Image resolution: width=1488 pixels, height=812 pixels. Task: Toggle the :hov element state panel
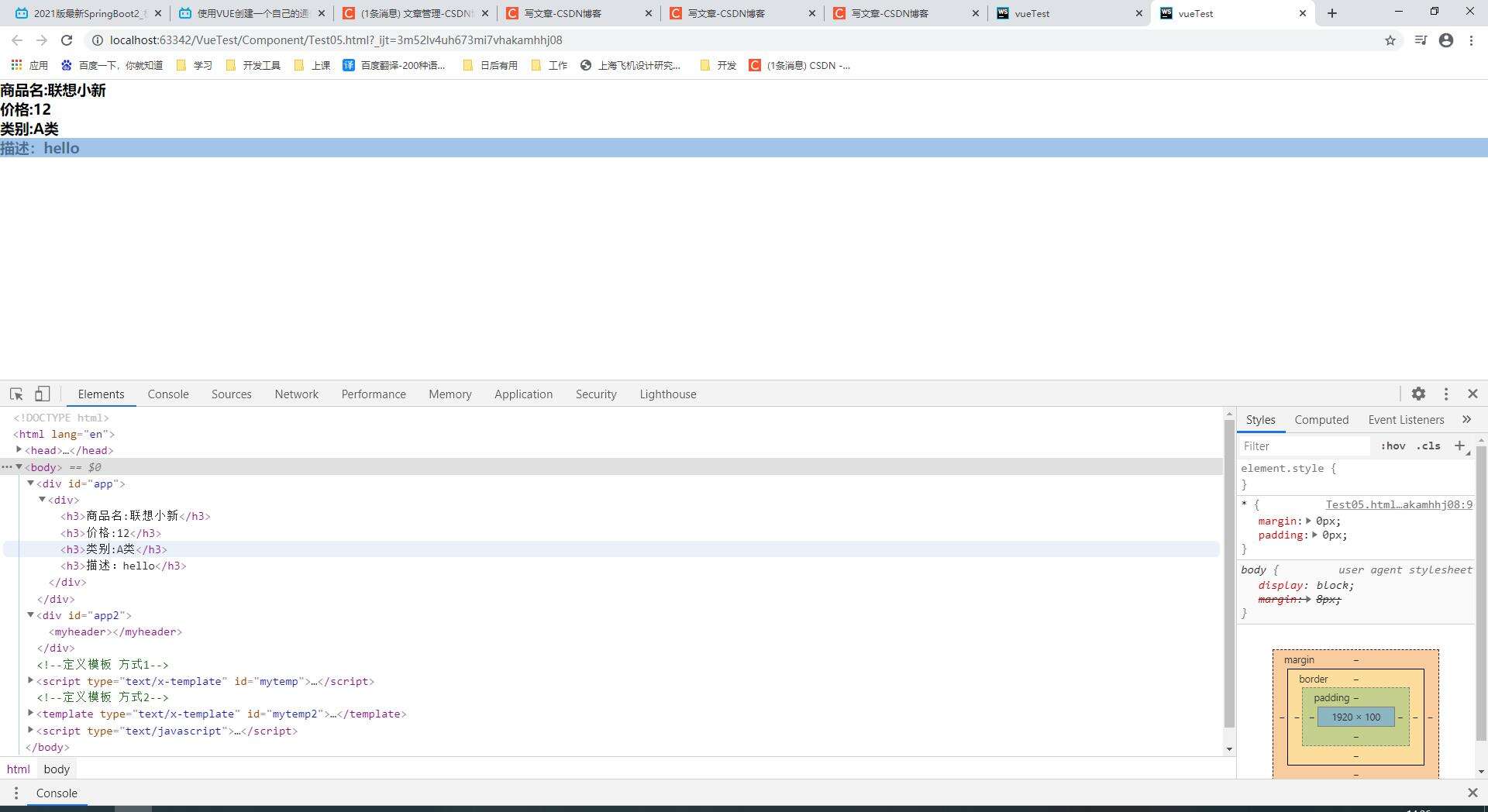pyautogui.click(x=1393, y=446)
